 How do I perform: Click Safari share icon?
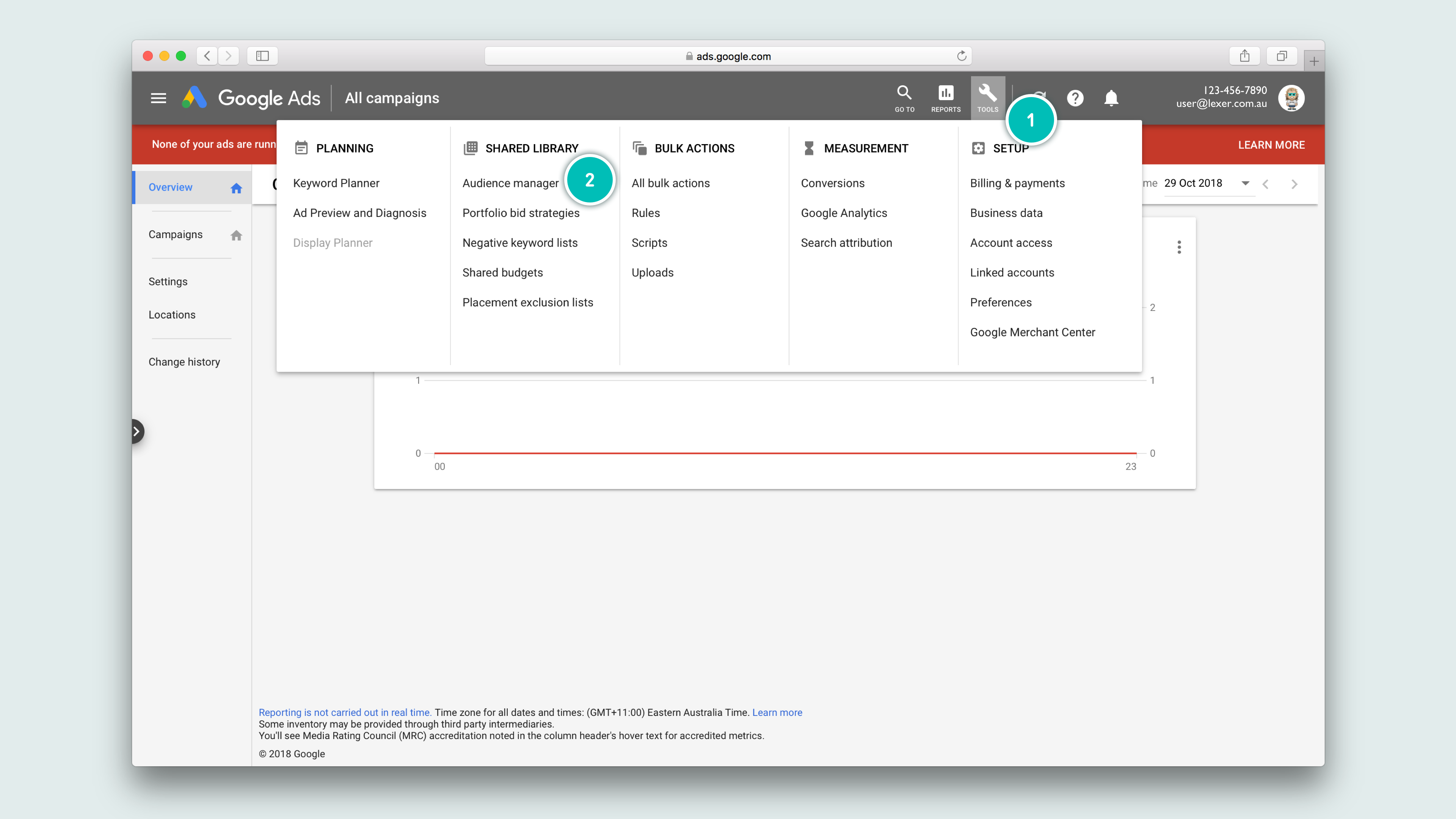1244,56
